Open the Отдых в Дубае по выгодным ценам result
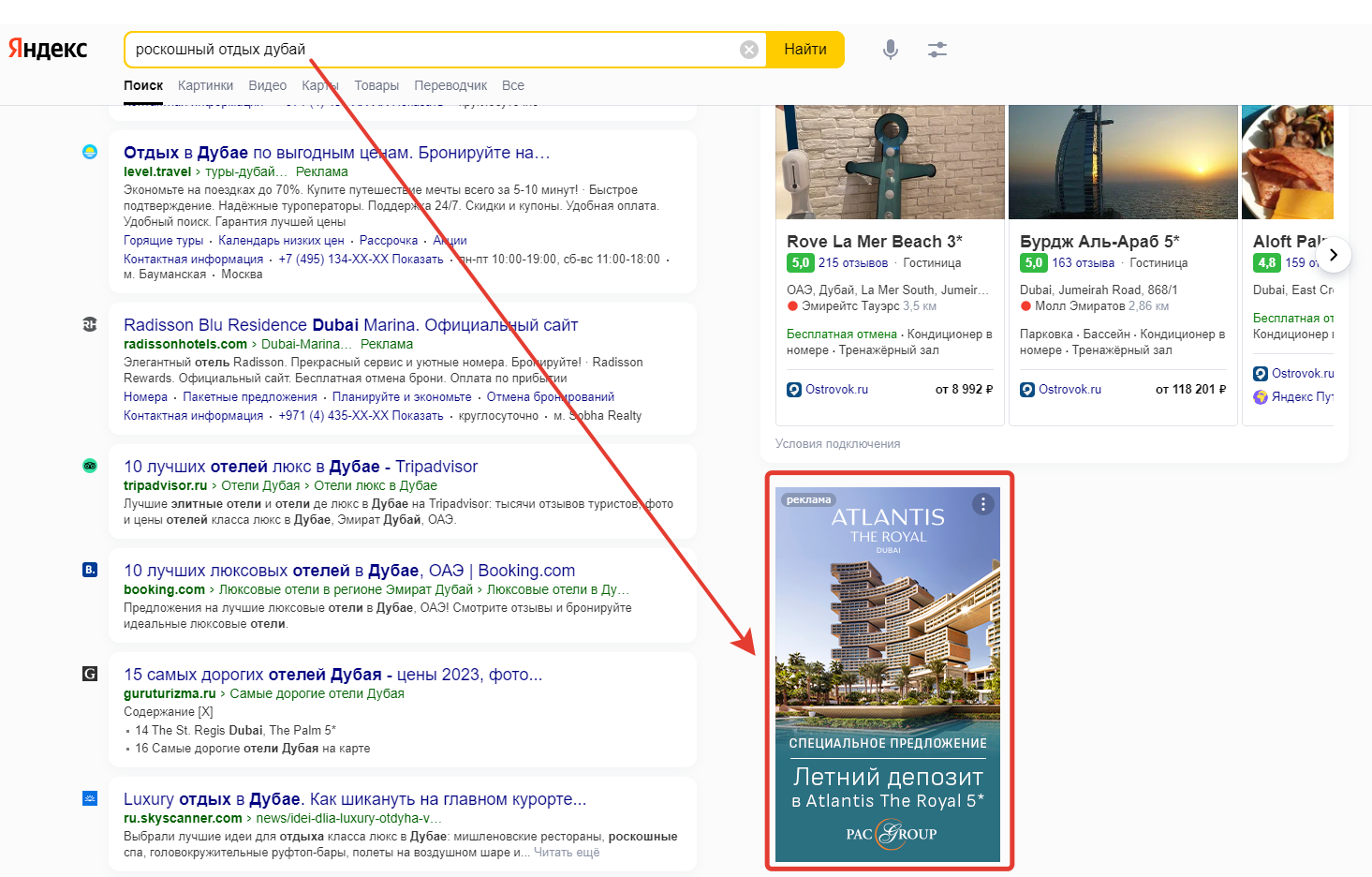 tap(337, 153)
